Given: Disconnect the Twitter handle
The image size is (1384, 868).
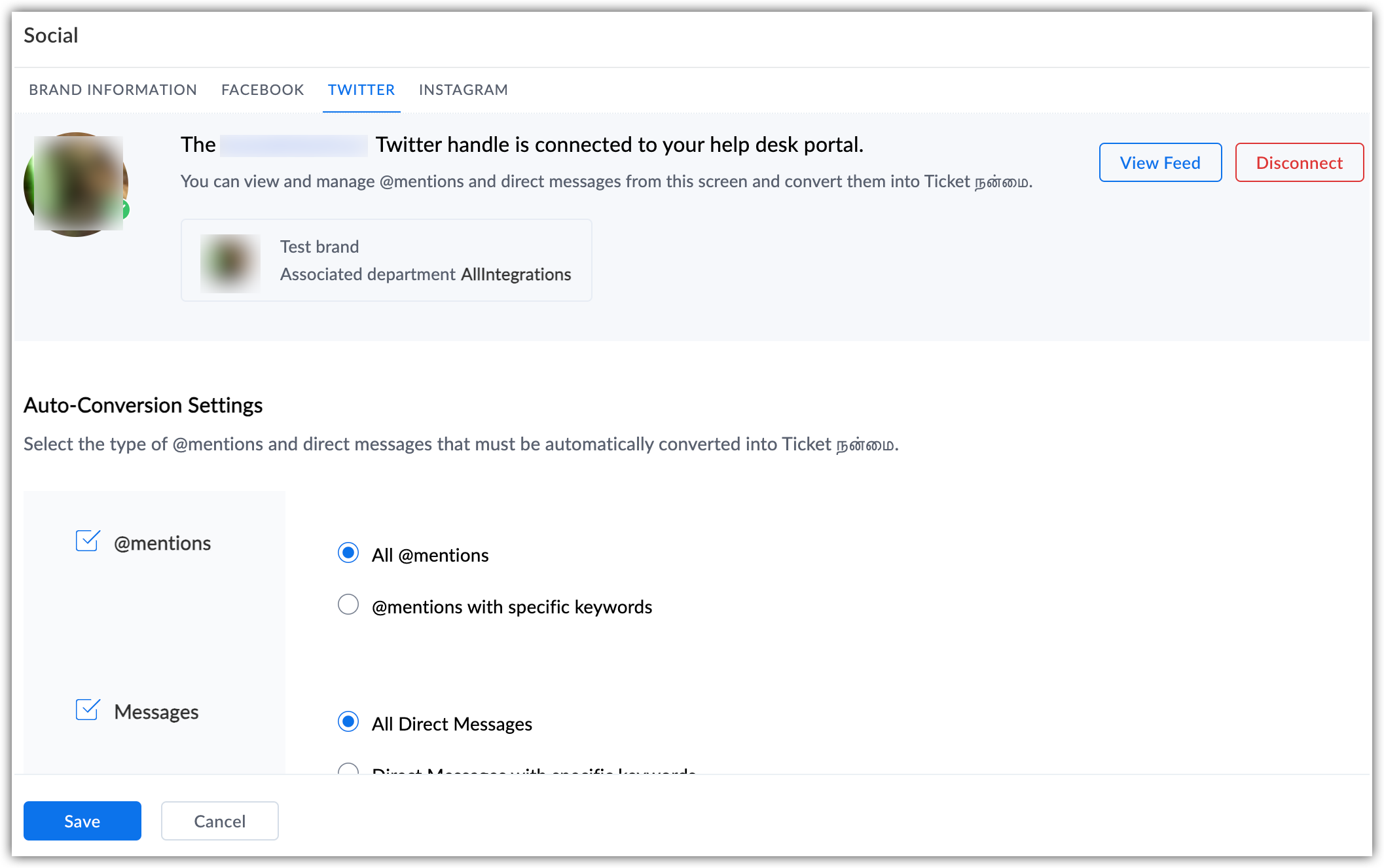Looking at the screenshot, I should pos(1299,162).
